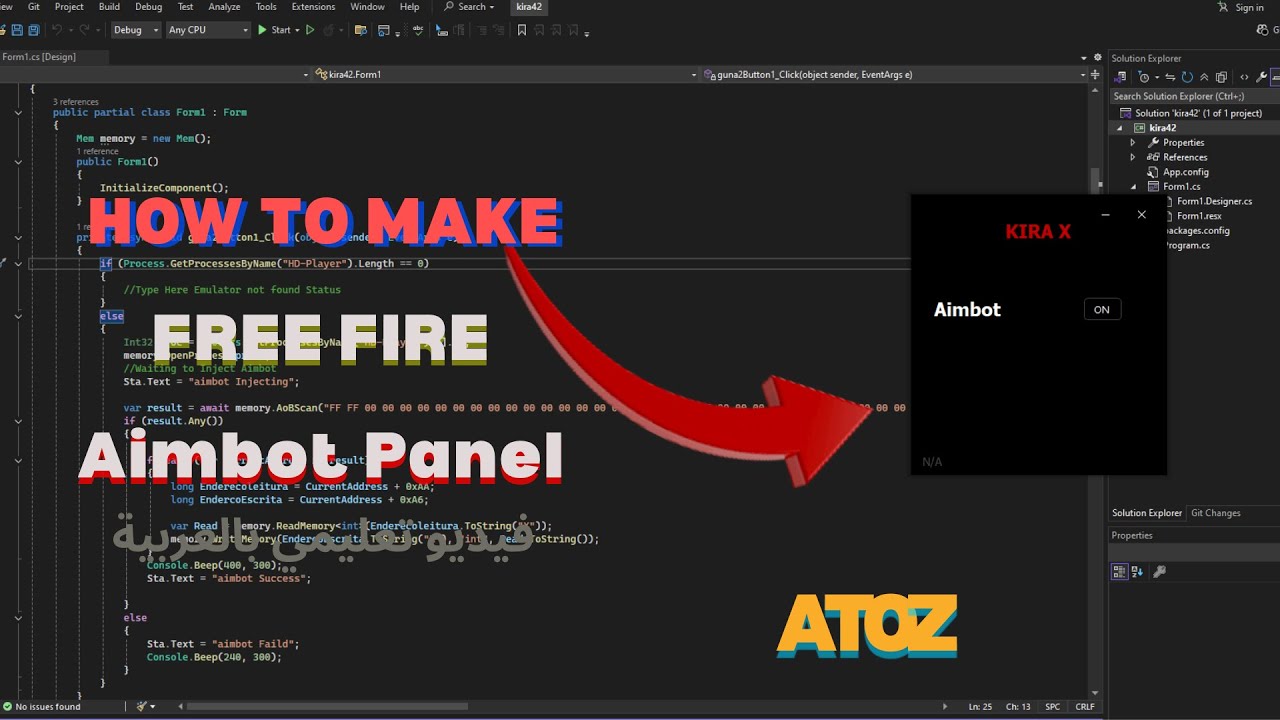
Task: Open the Project menu
Action: [69, 7]
